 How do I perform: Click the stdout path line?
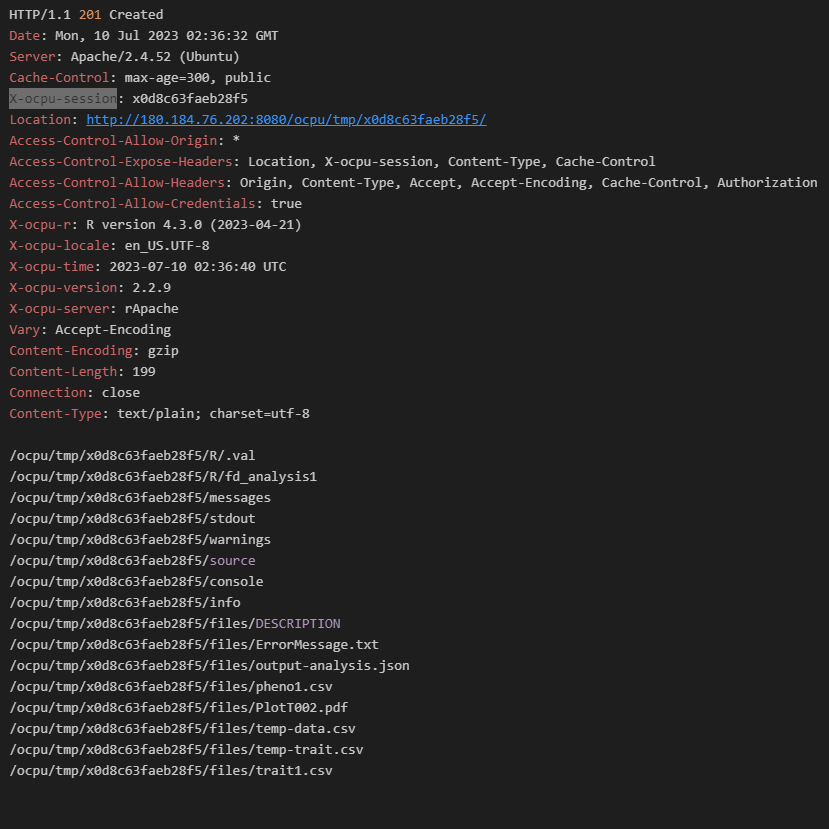pos(132,519)
